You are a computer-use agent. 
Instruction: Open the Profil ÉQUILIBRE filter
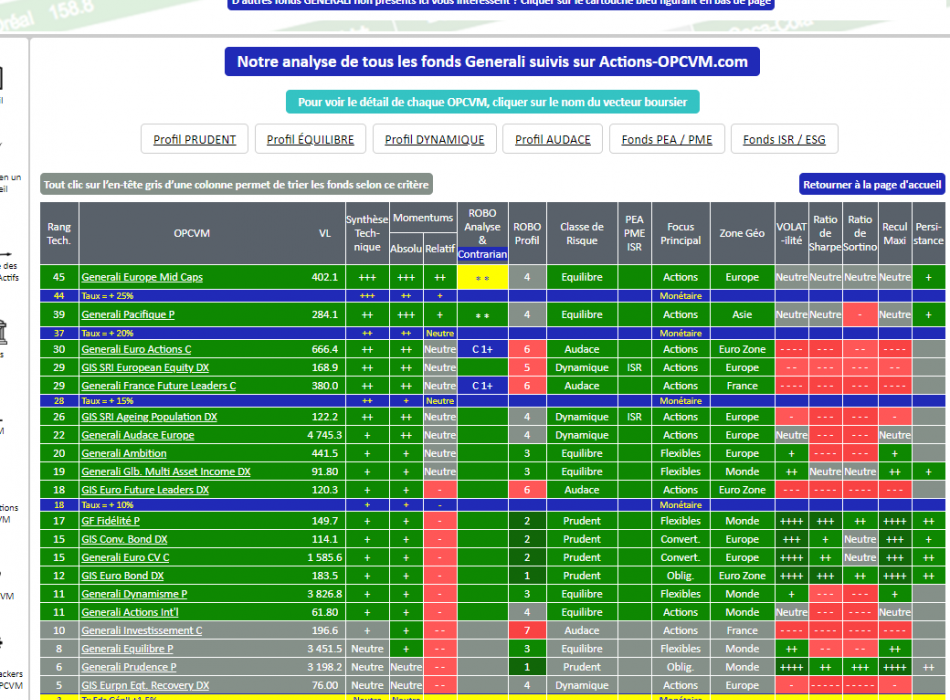pos(310,139)
